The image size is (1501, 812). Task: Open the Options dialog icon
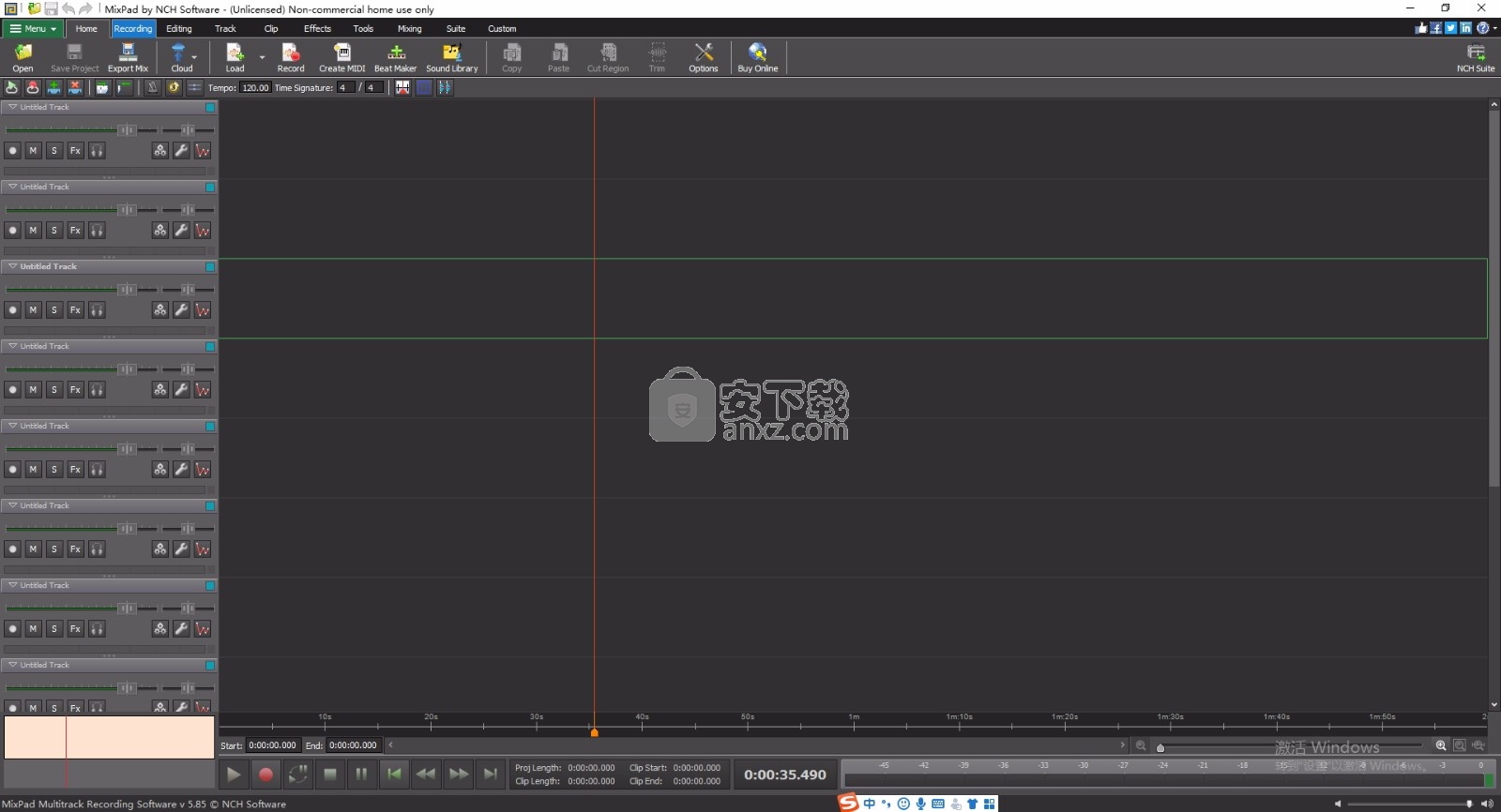click(x=704, y=57)
